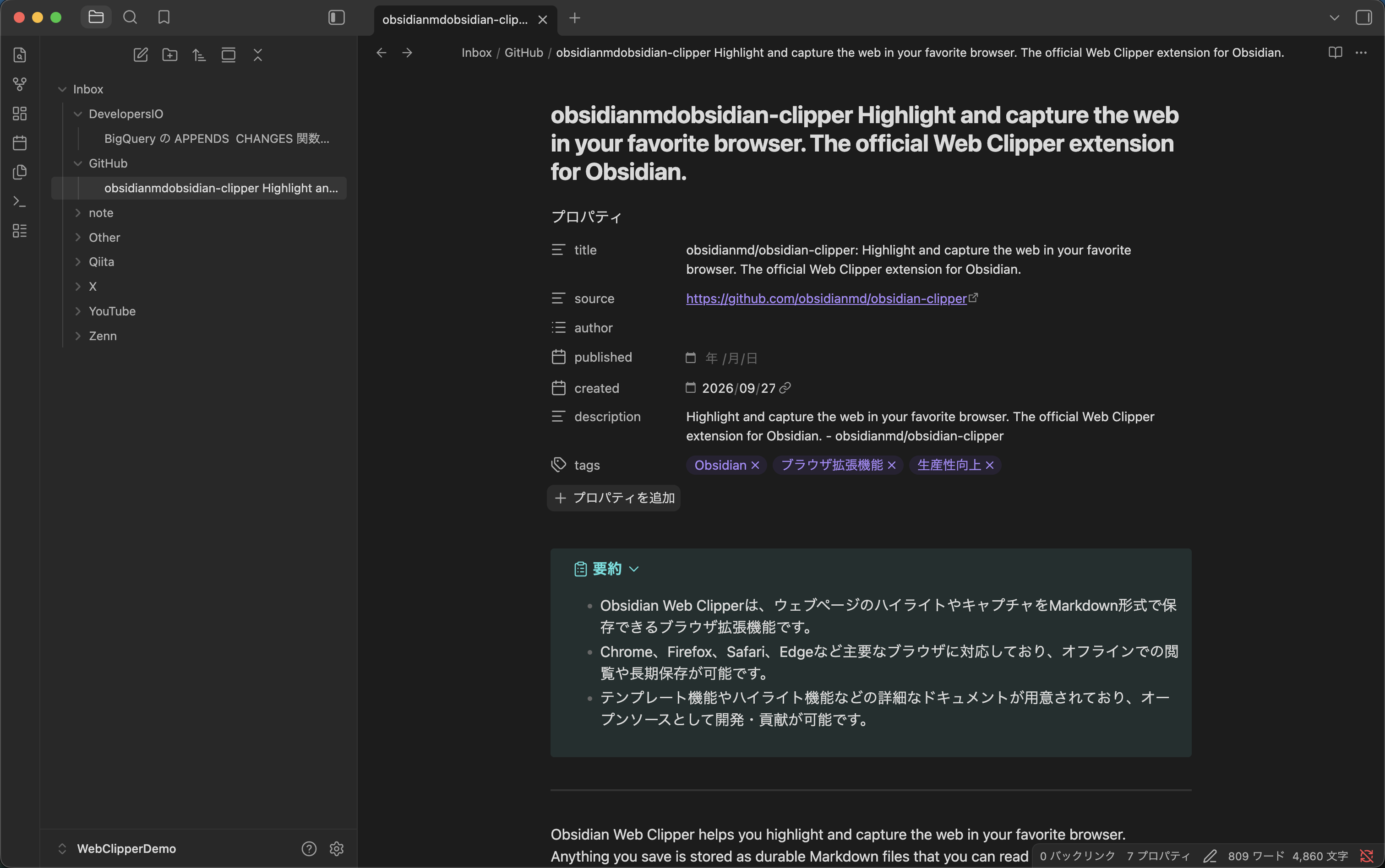Toggle auto-reveal current file icon
Viewport: 1385px width, 868px height.
click(229, 55)
